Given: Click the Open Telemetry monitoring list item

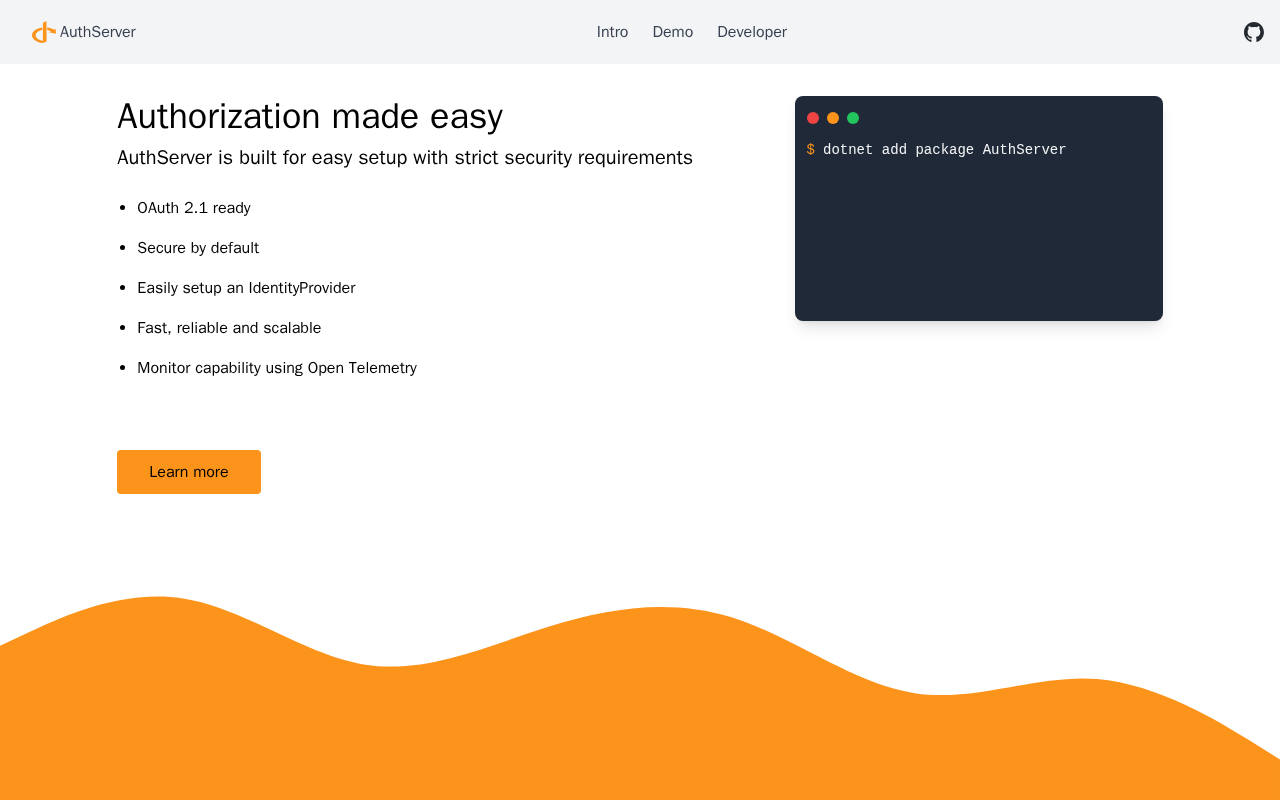Looking at the screenshot, I should coord(277,368).
